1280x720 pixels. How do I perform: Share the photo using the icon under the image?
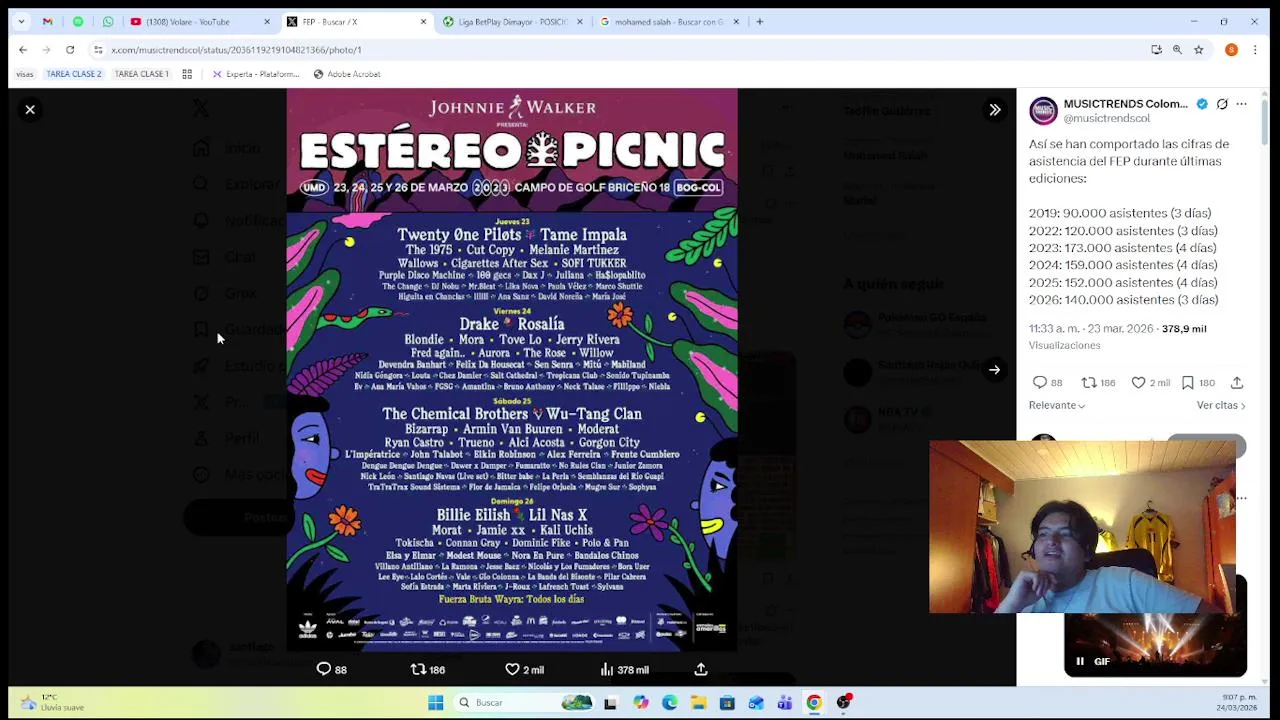point(701,669)
